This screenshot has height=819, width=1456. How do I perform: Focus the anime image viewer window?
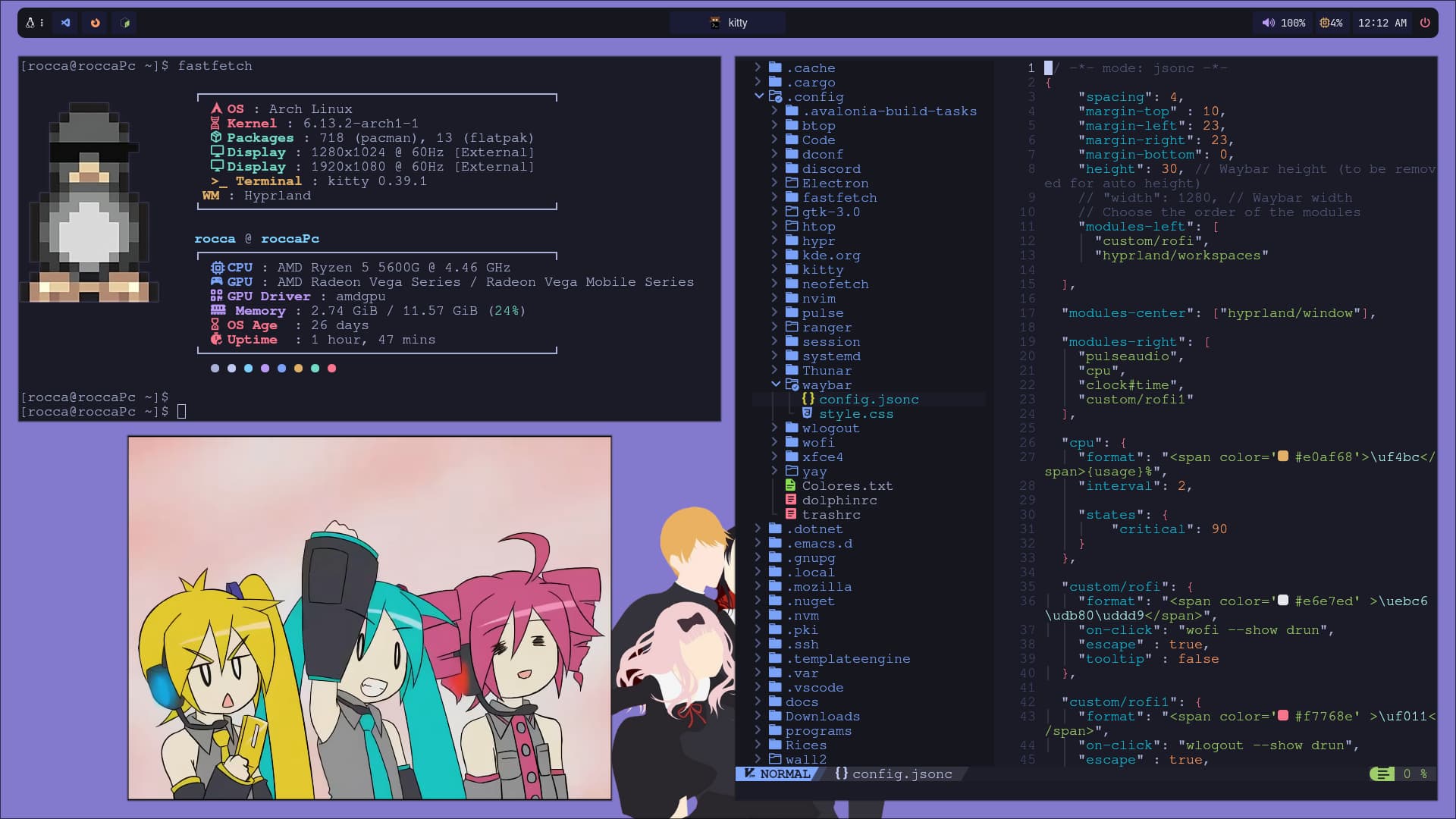[x=369, y=617]
